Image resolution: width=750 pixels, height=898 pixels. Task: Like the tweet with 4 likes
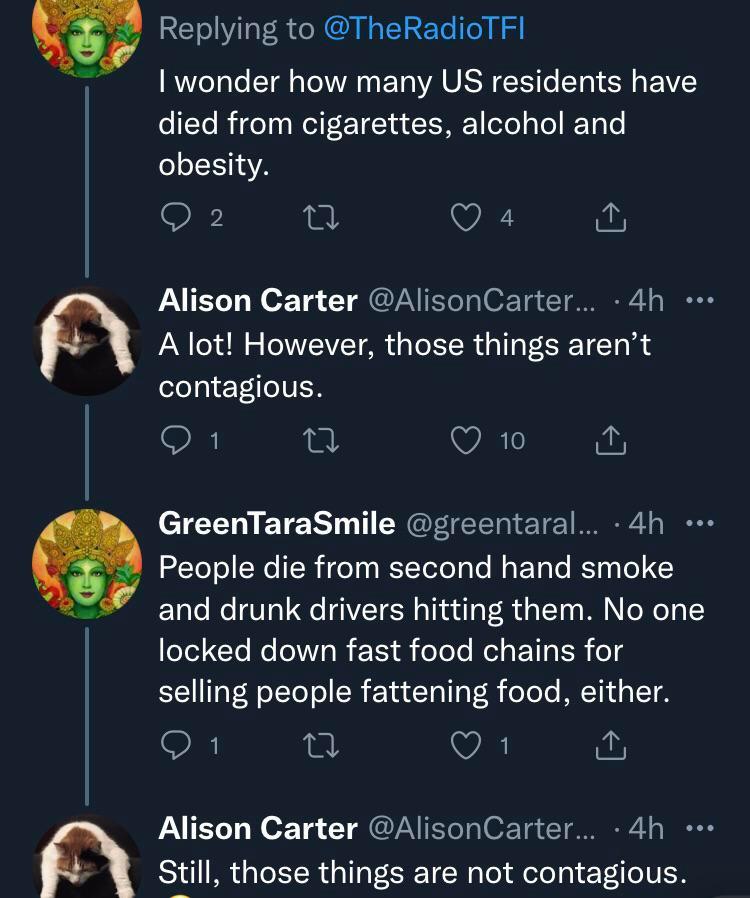(x=467, y=217)
